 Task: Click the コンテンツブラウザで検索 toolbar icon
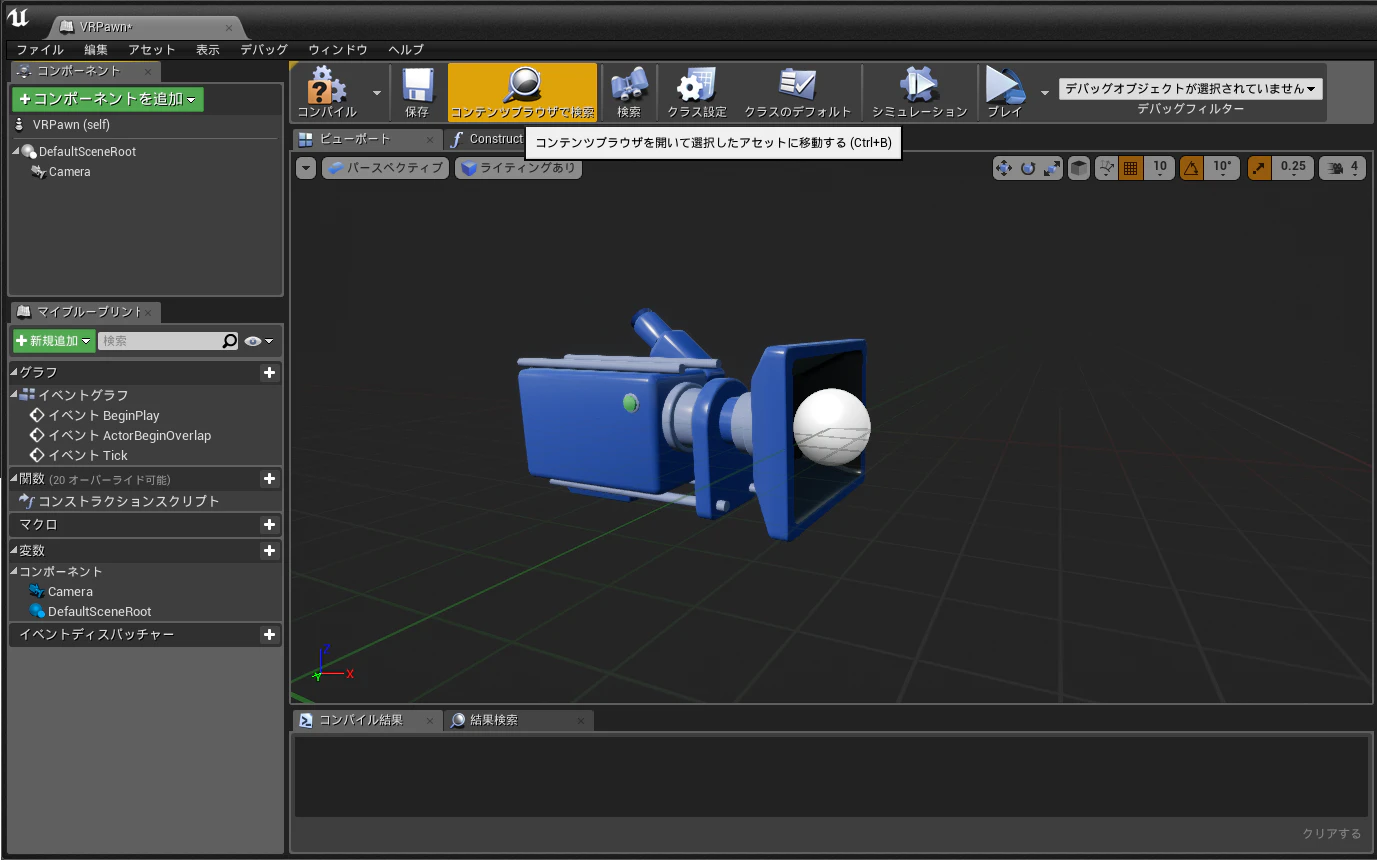coord(522,92)
